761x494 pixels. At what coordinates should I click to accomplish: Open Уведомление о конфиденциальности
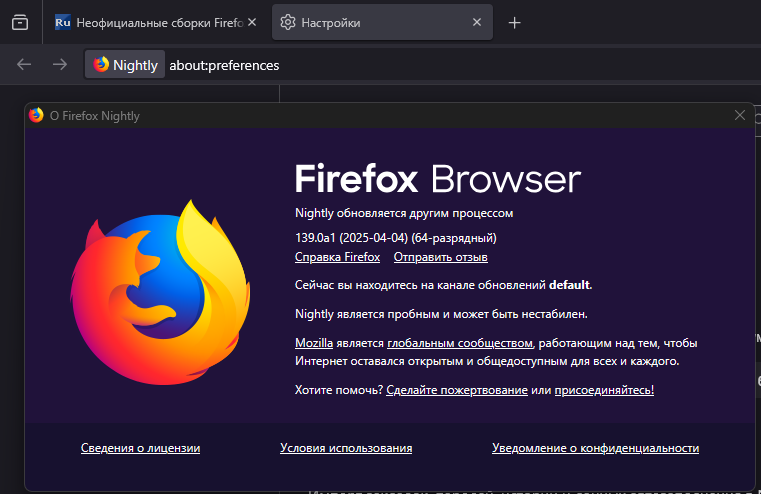coord(595,448)
